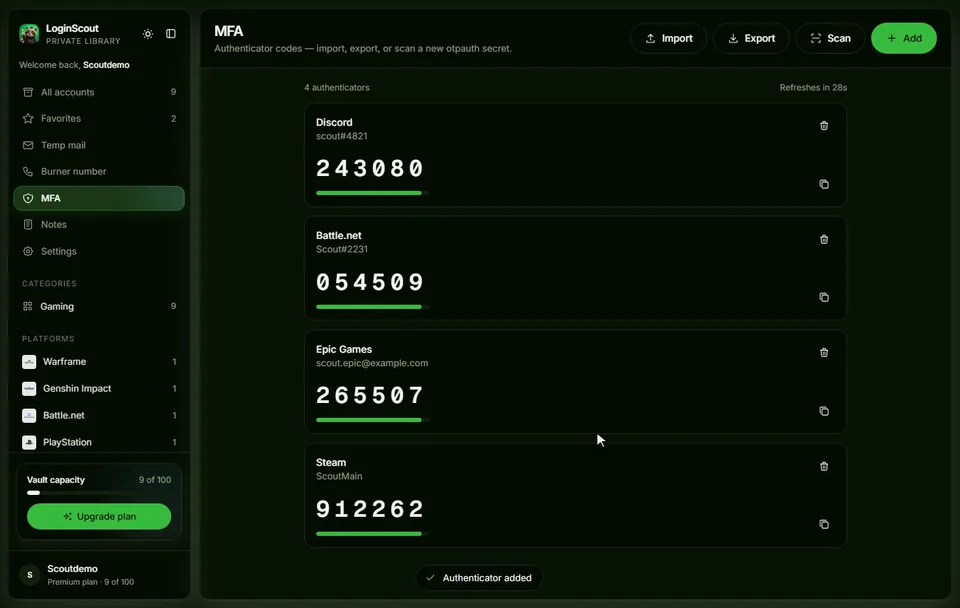
Task: Open Settings in sidebar
Action: point(99,251)
